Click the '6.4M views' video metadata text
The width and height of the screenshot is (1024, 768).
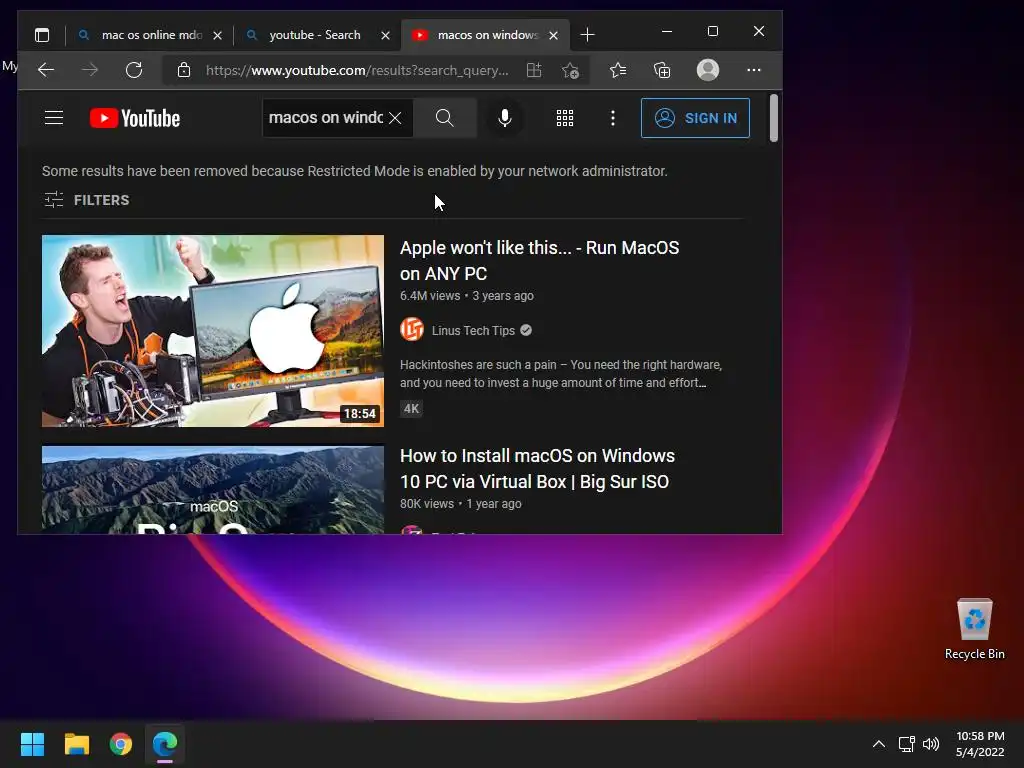click(430, 296)
